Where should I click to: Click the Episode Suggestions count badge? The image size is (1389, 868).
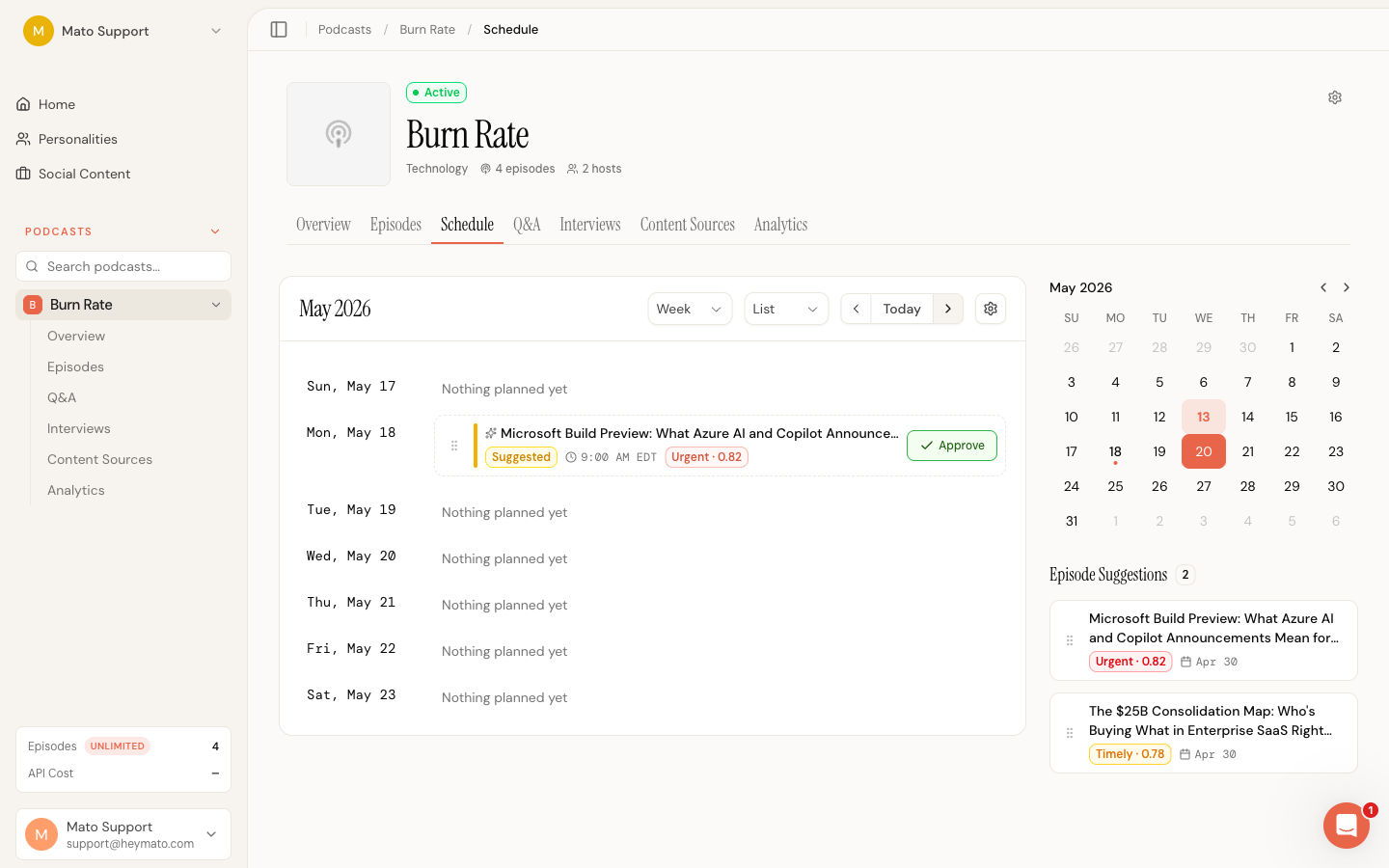[1185, 575]
